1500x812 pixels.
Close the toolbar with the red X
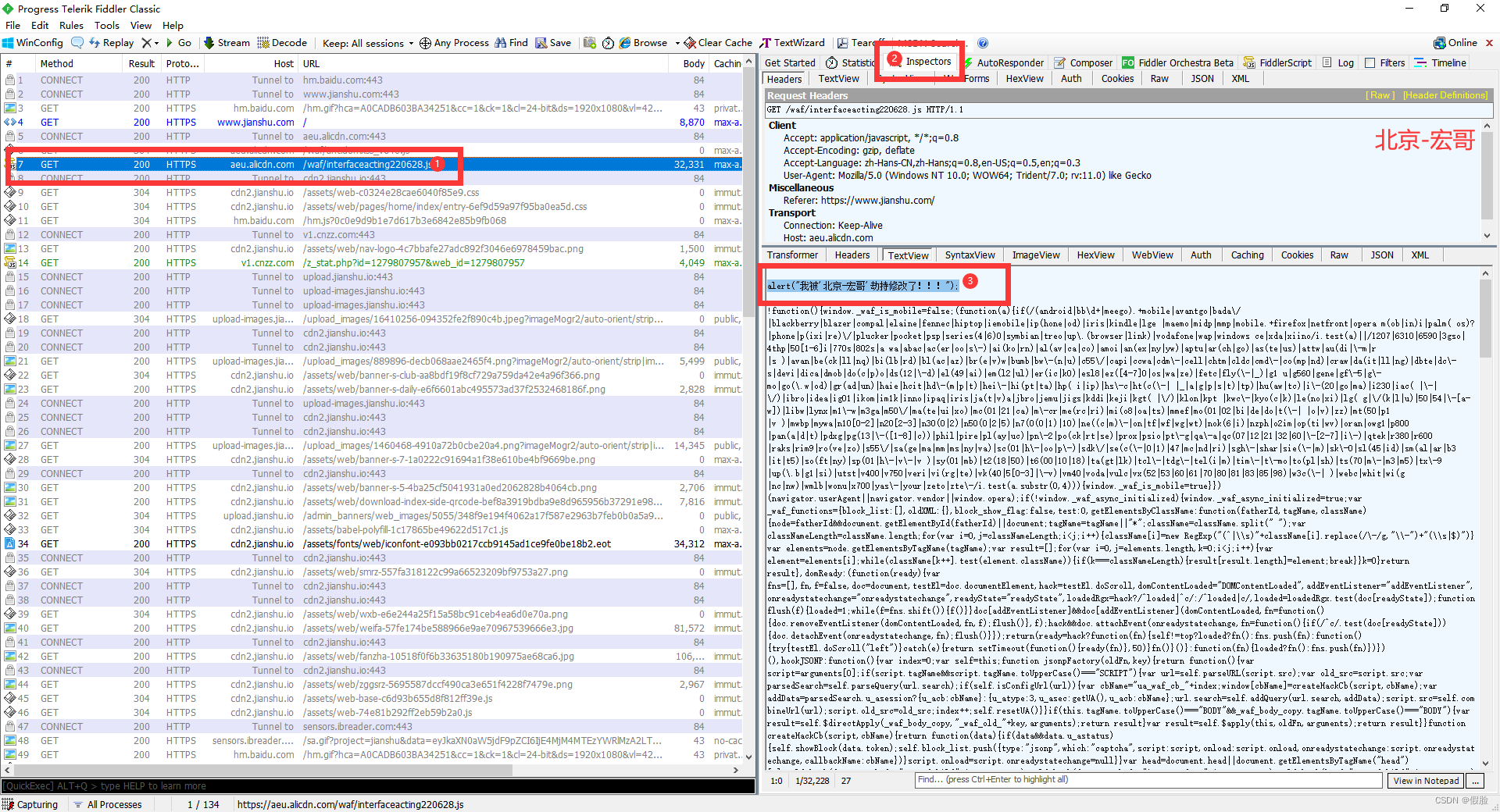[1489, 43]
